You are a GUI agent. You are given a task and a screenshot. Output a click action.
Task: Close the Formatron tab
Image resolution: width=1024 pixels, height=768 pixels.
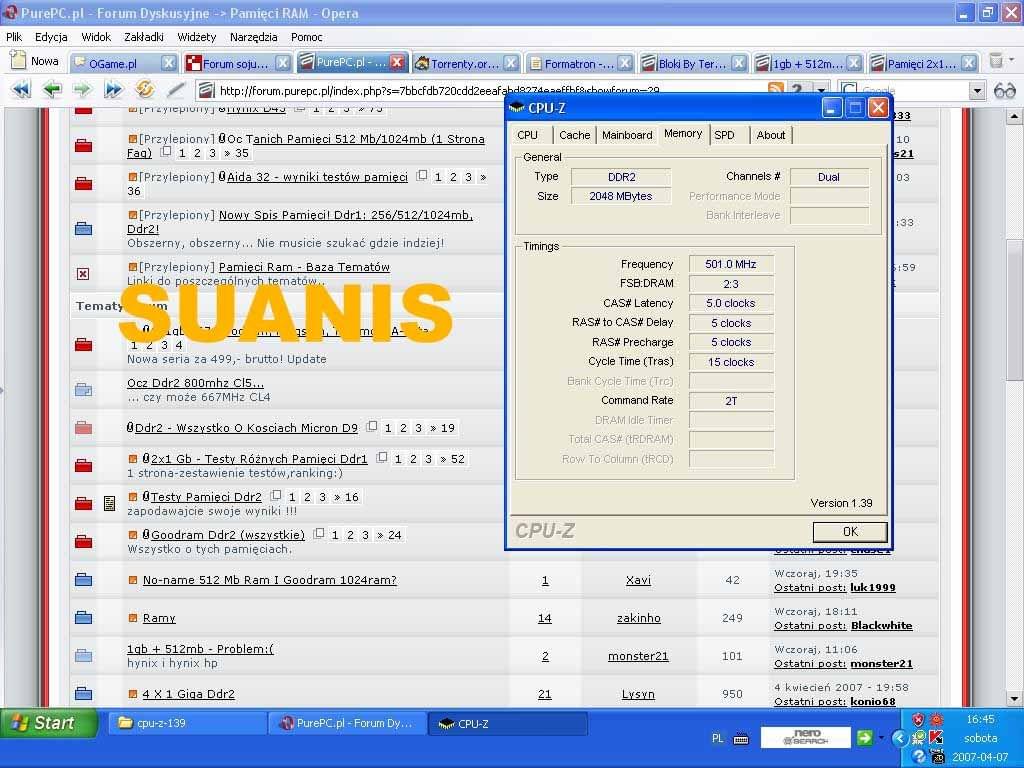pos(624,63)
